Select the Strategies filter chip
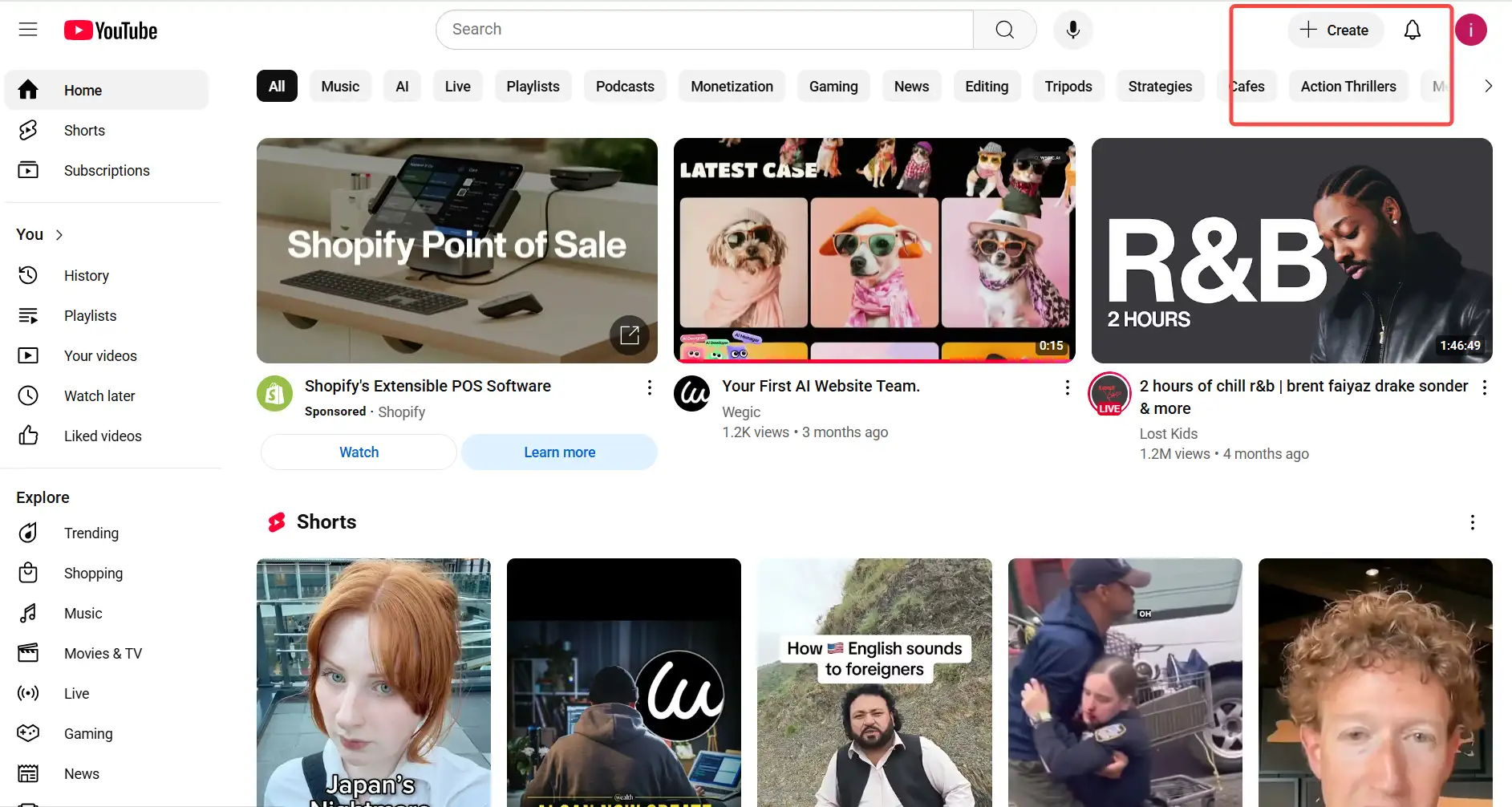1512x807 pixels. [x=1160, y=86]
